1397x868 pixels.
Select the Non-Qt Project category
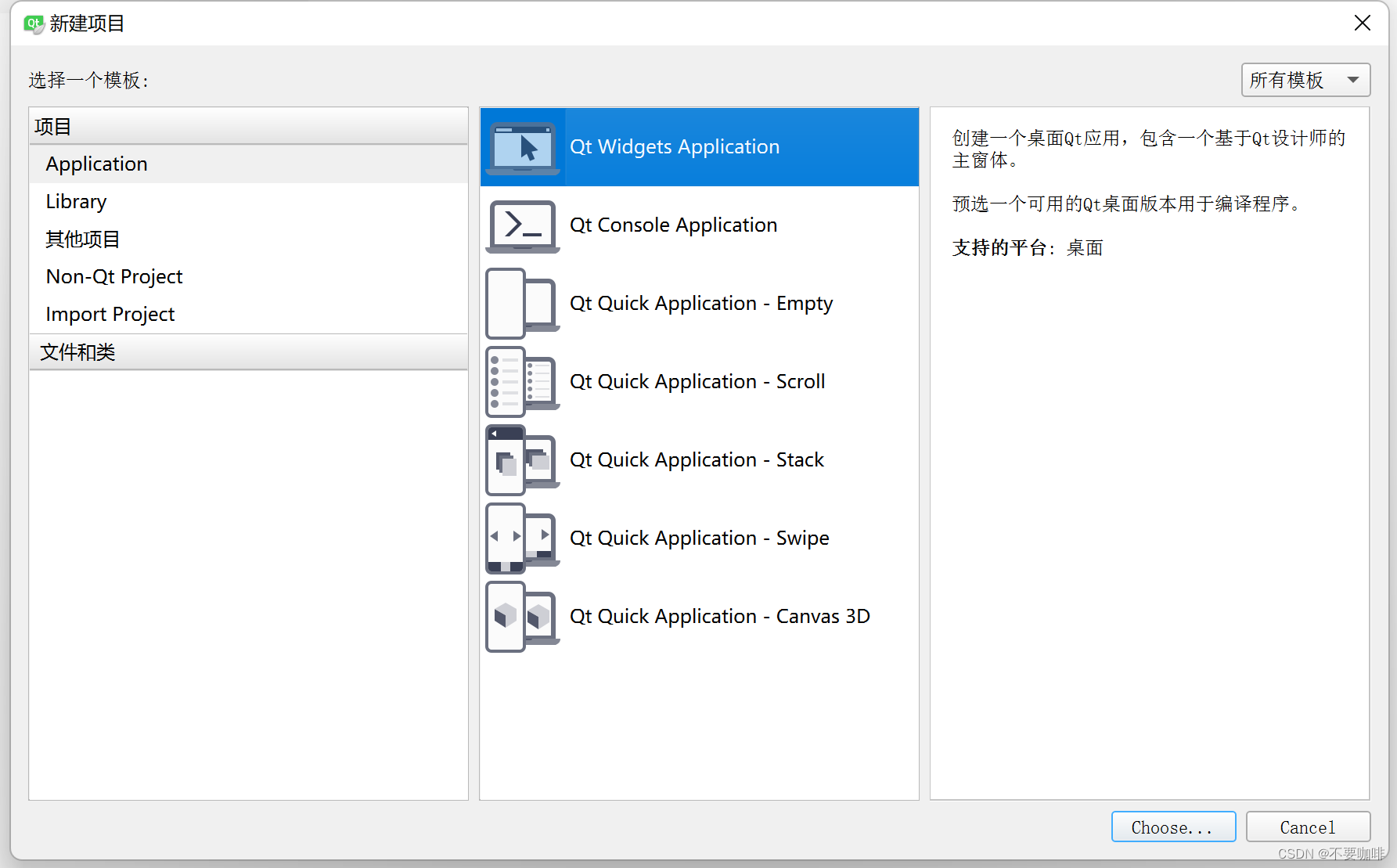click(248, 277)
